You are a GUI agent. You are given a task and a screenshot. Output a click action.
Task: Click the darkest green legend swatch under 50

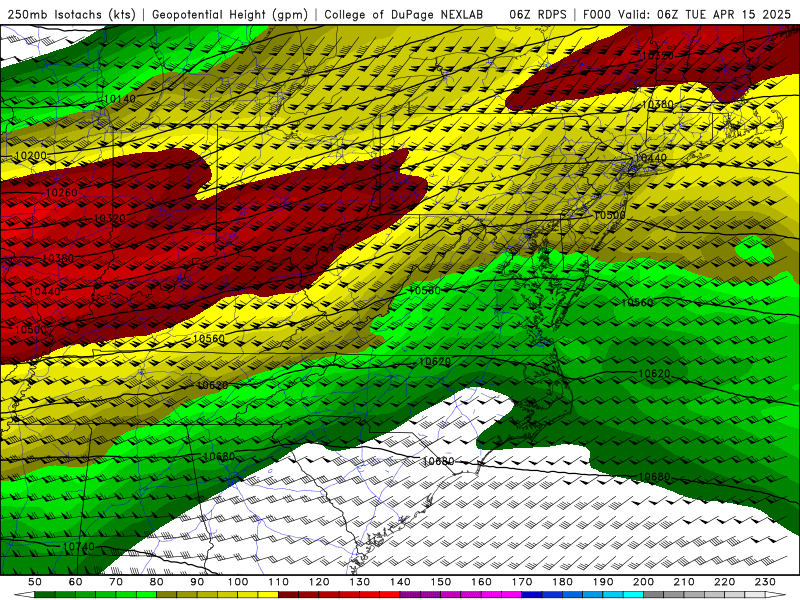coord(45,595)
